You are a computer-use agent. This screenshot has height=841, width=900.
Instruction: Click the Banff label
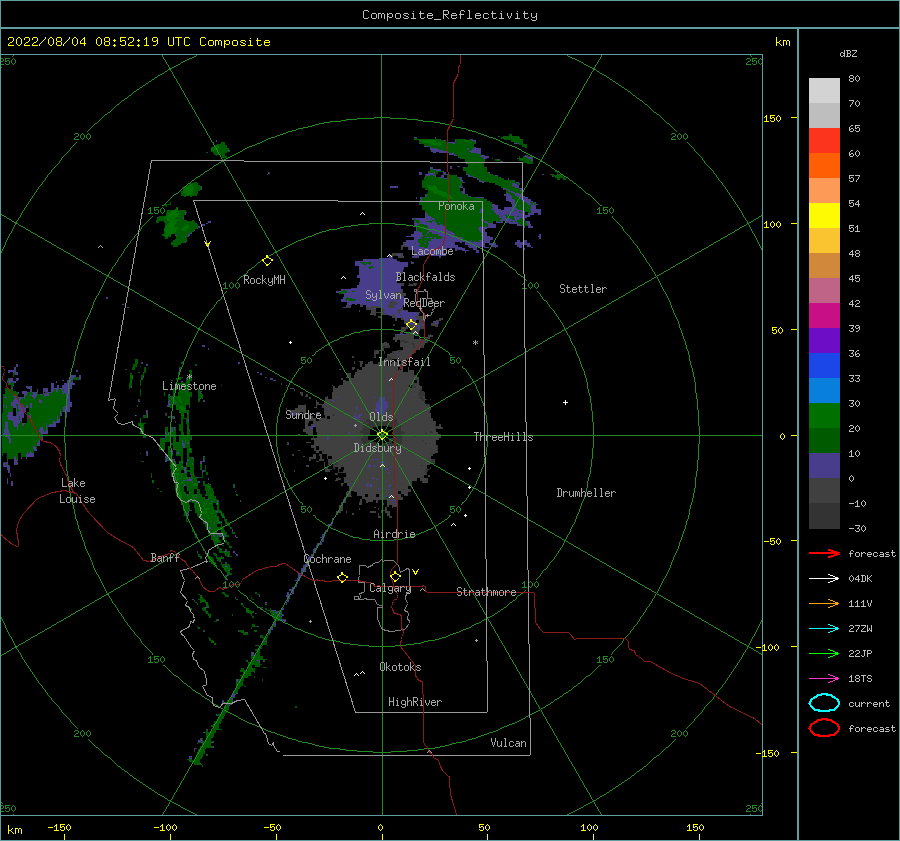coord(165,557)
